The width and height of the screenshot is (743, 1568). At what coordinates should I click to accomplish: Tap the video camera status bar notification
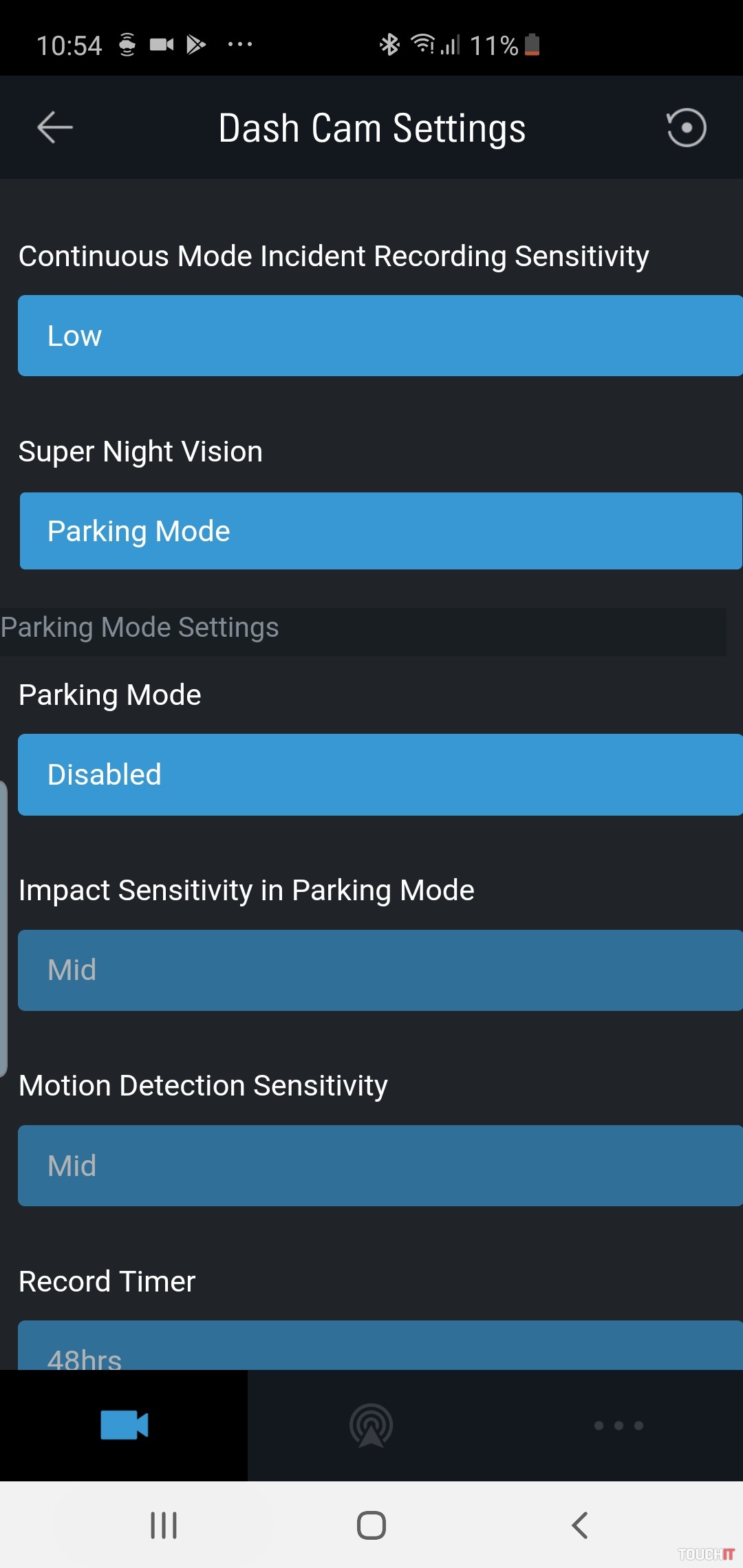click(162, 45)
